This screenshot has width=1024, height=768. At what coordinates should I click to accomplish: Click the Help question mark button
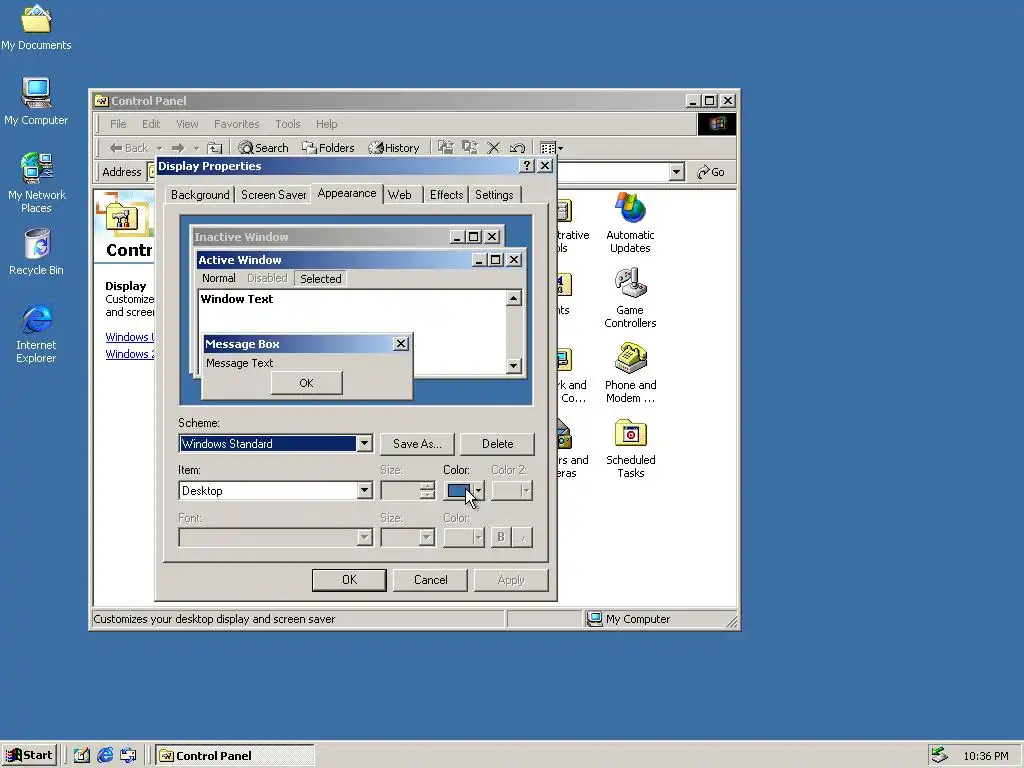point(527,166)
